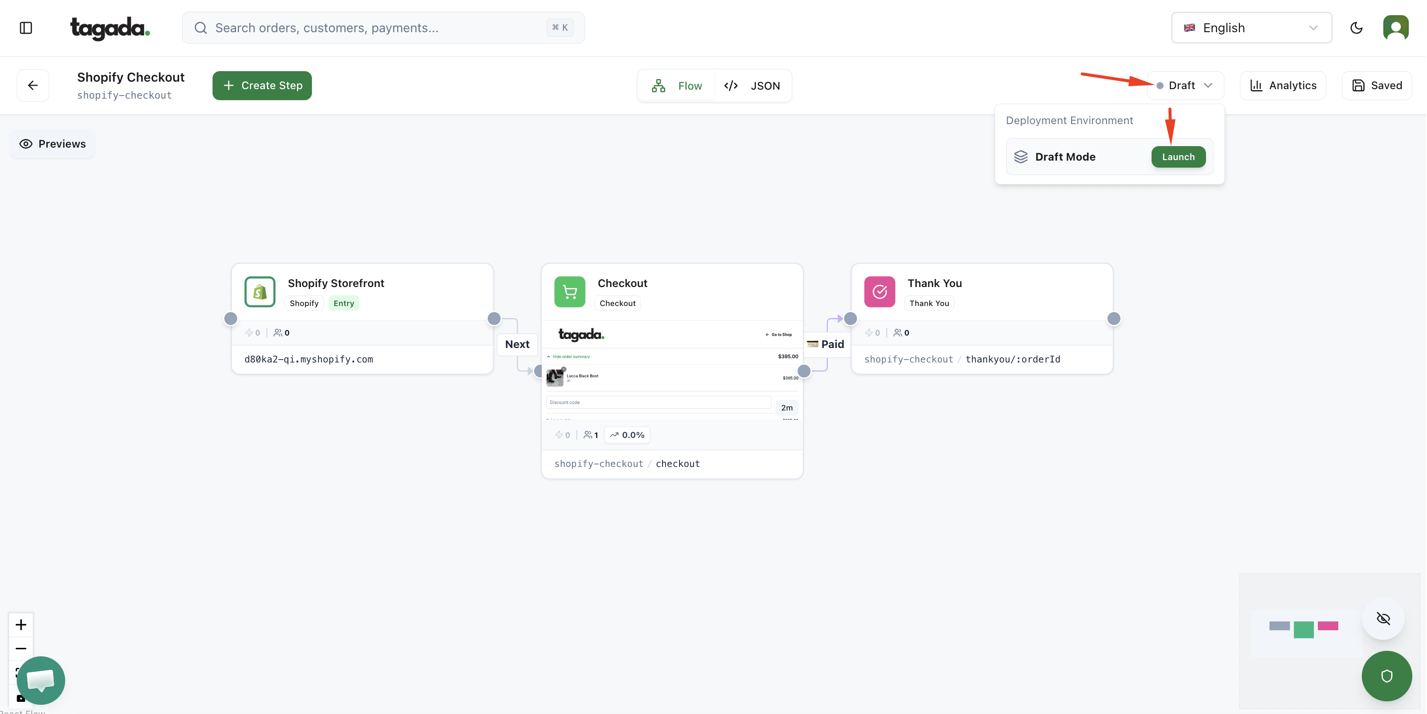Image resolution: width=1427 pixels, height=714 pixels.
Task: Open the user profile avatar
Action: [1395, 28]
